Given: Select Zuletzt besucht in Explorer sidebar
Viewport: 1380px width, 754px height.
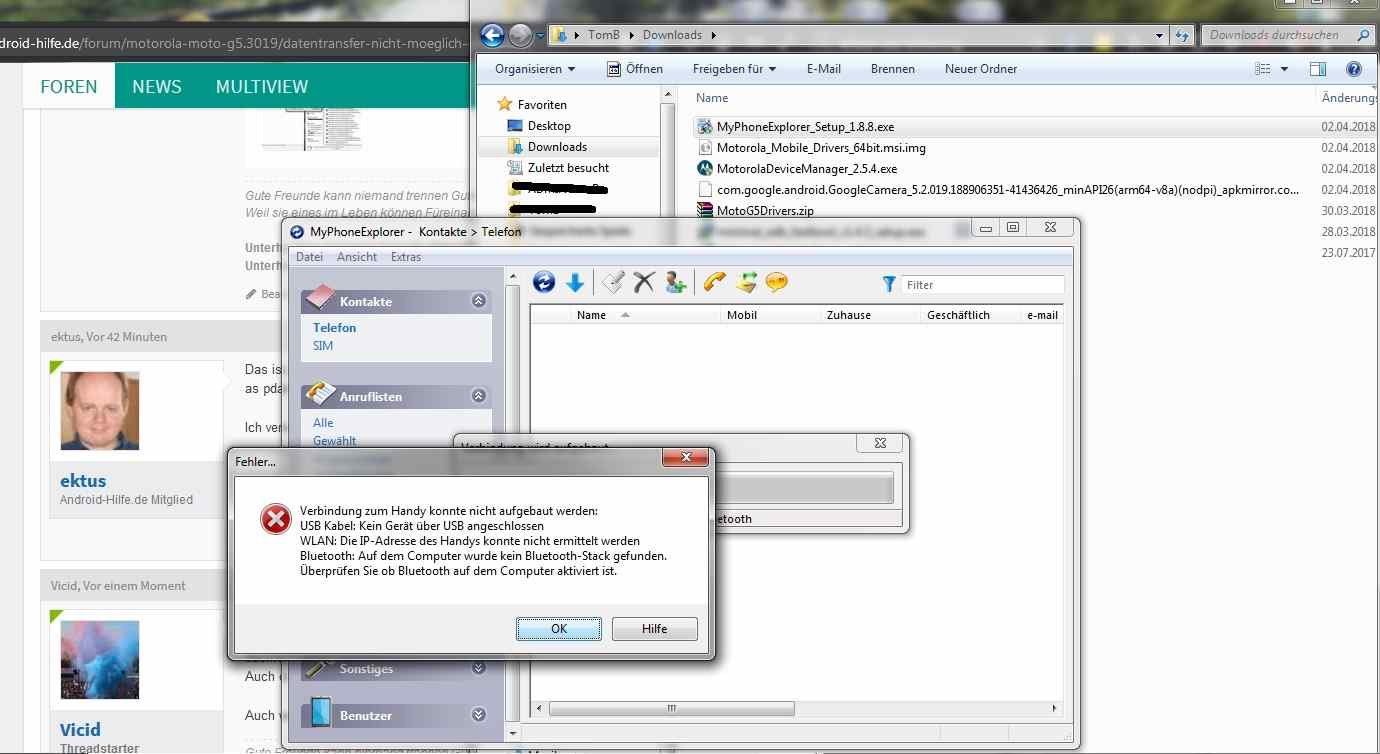Looking at the screenshot, I should (x=568, y=168).
